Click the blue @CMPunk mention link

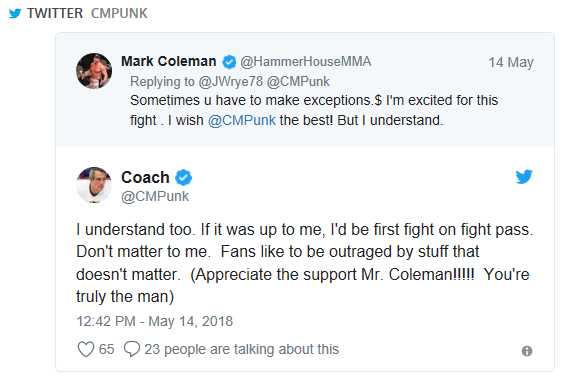(242, 120)
